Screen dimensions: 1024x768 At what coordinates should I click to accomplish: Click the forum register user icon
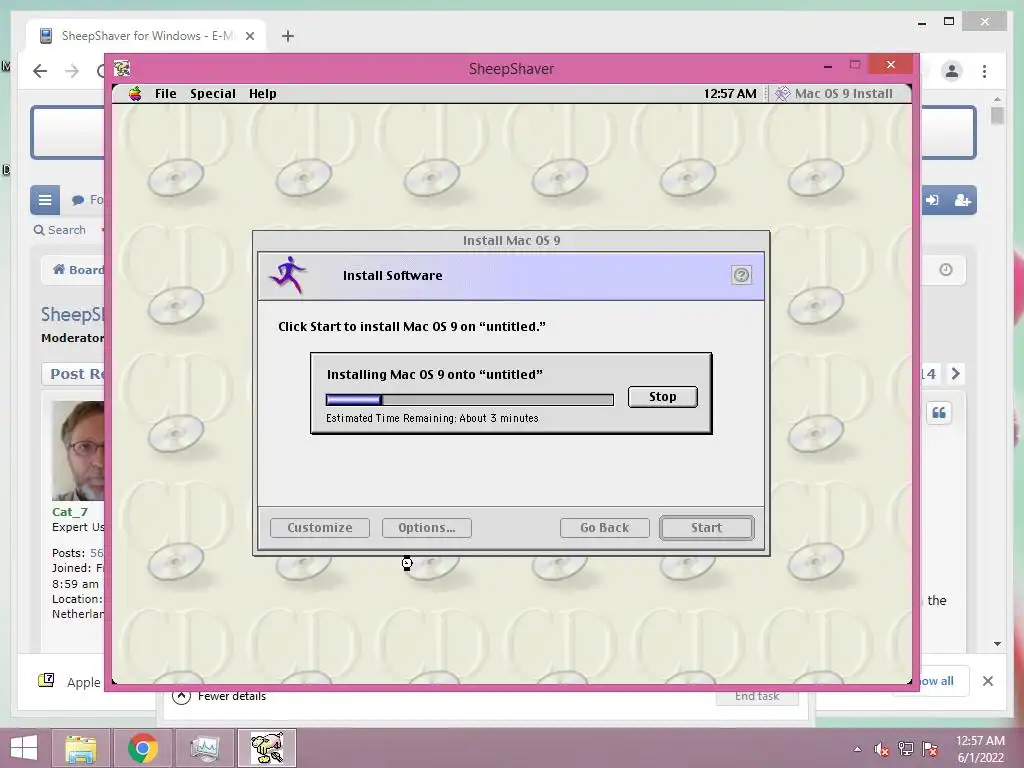pos(963,200)
